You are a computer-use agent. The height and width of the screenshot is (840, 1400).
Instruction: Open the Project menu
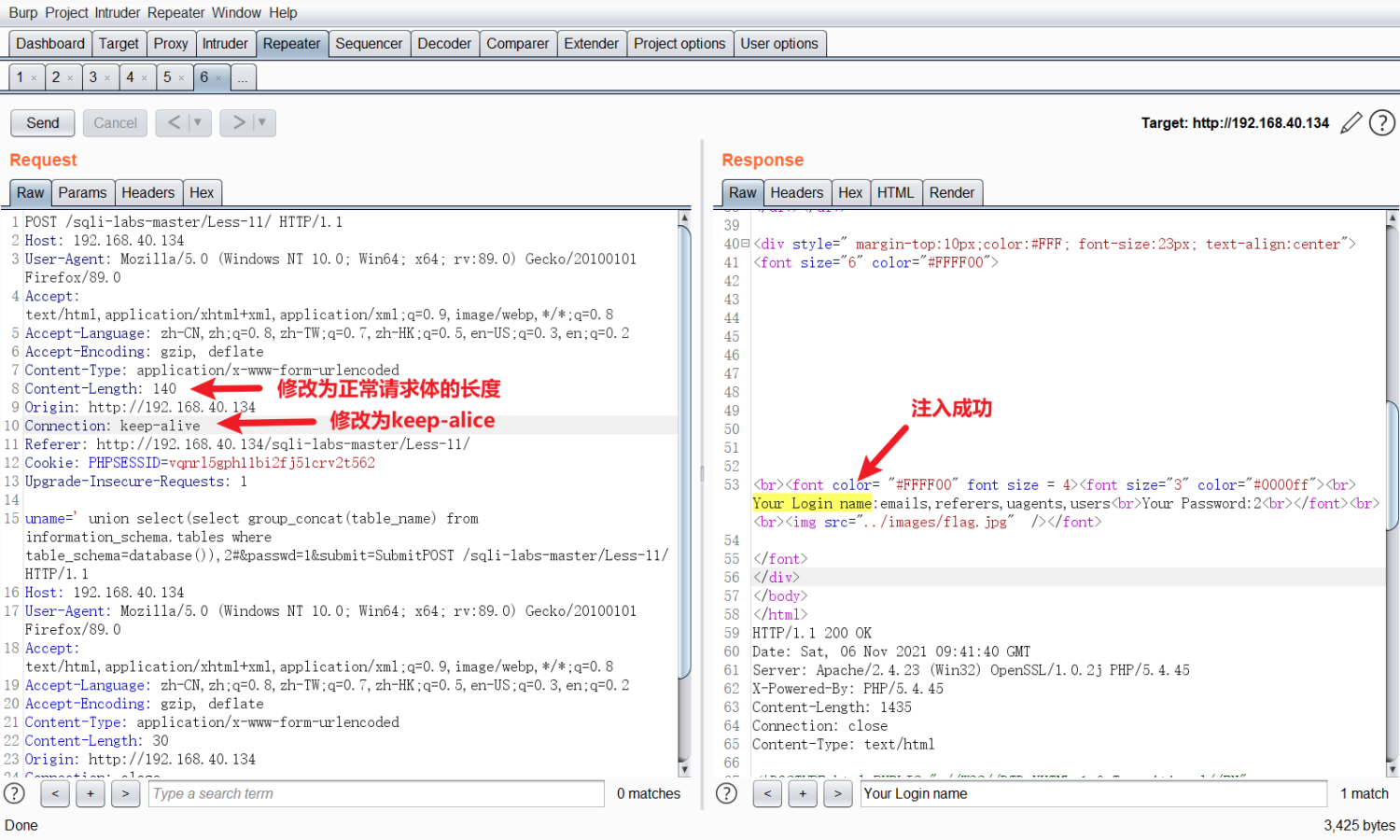tap(66, 13)
